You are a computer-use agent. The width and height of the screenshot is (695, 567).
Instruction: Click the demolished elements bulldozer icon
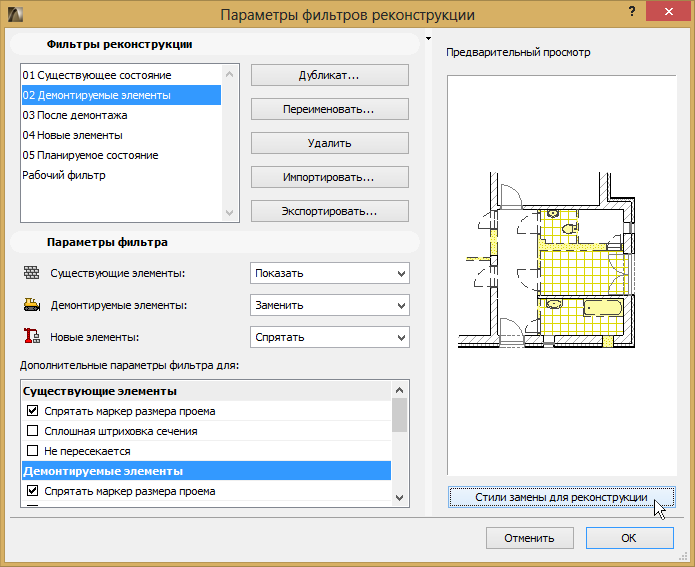[31, 305]
